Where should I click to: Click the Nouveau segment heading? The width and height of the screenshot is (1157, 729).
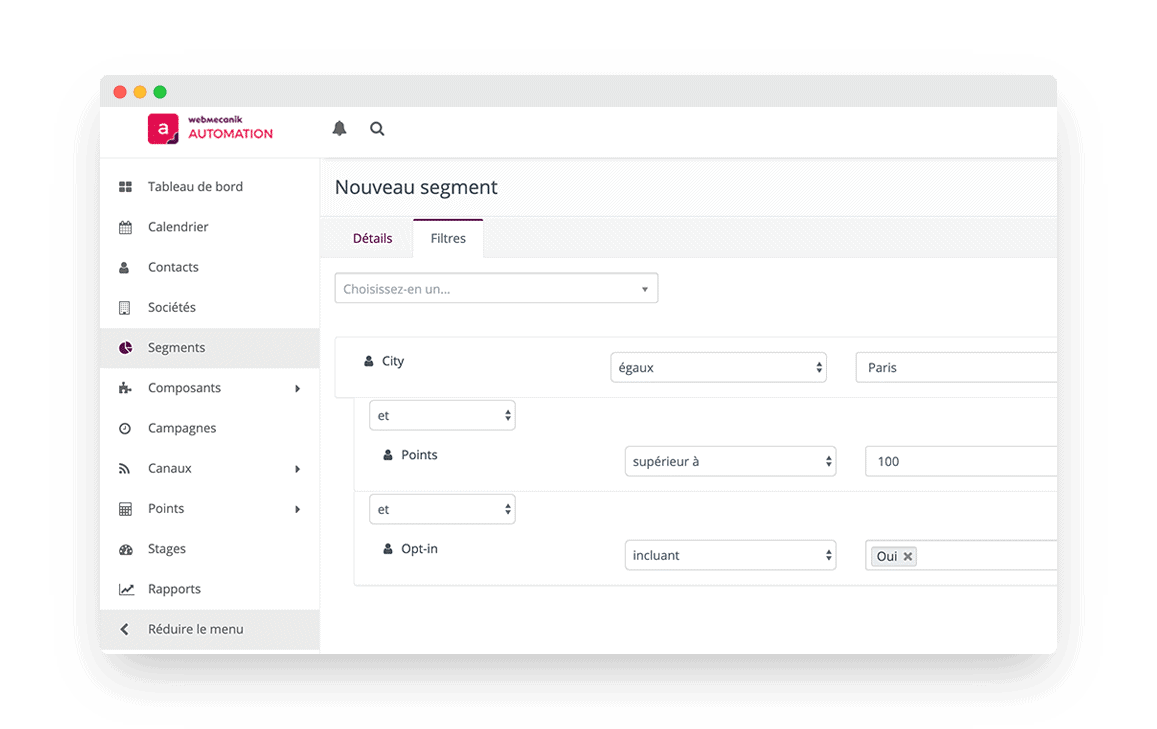(416, 187)
